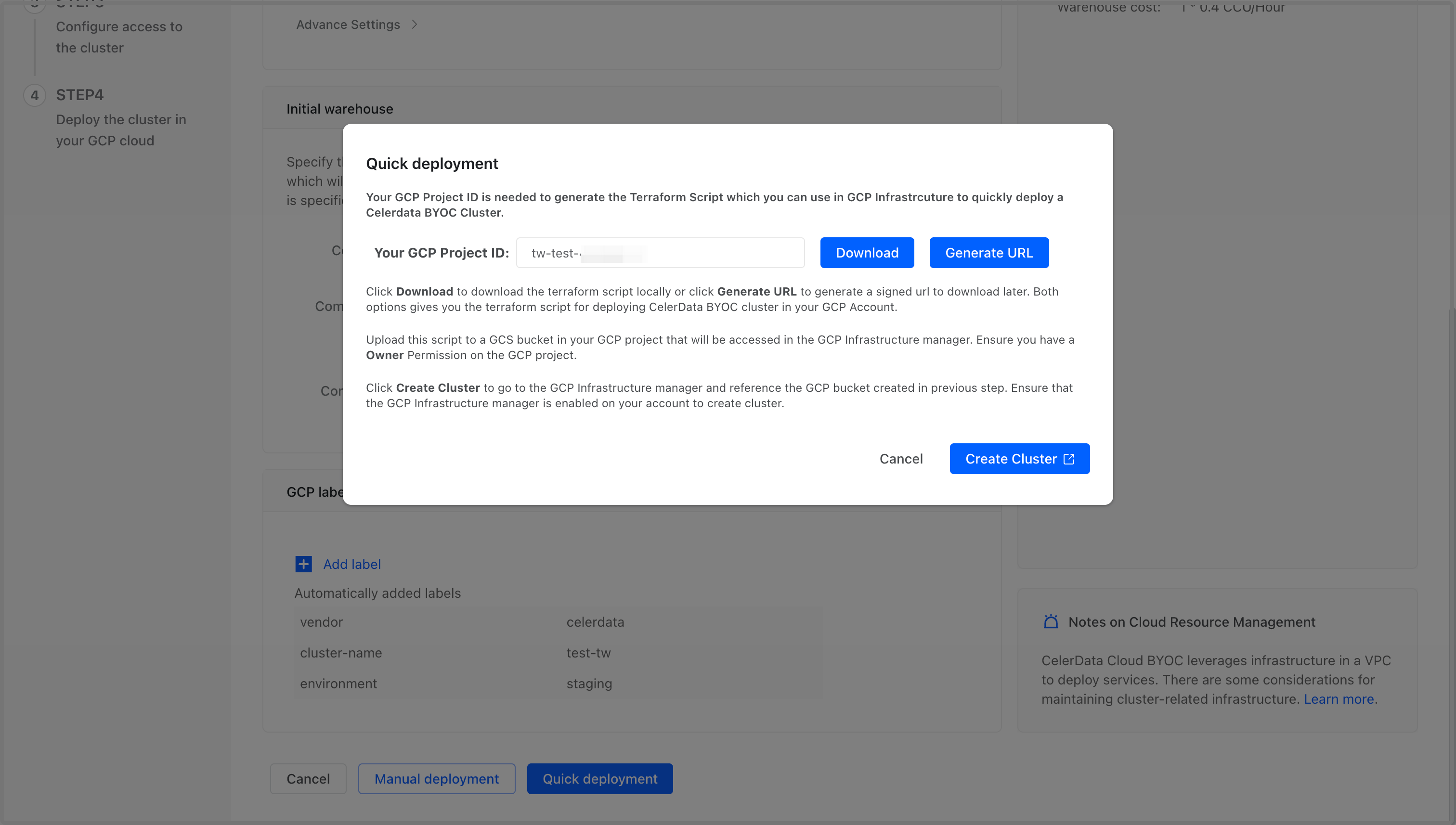Click Generate URL
This screenshot has width=1456, height=825.
[988, 253]
